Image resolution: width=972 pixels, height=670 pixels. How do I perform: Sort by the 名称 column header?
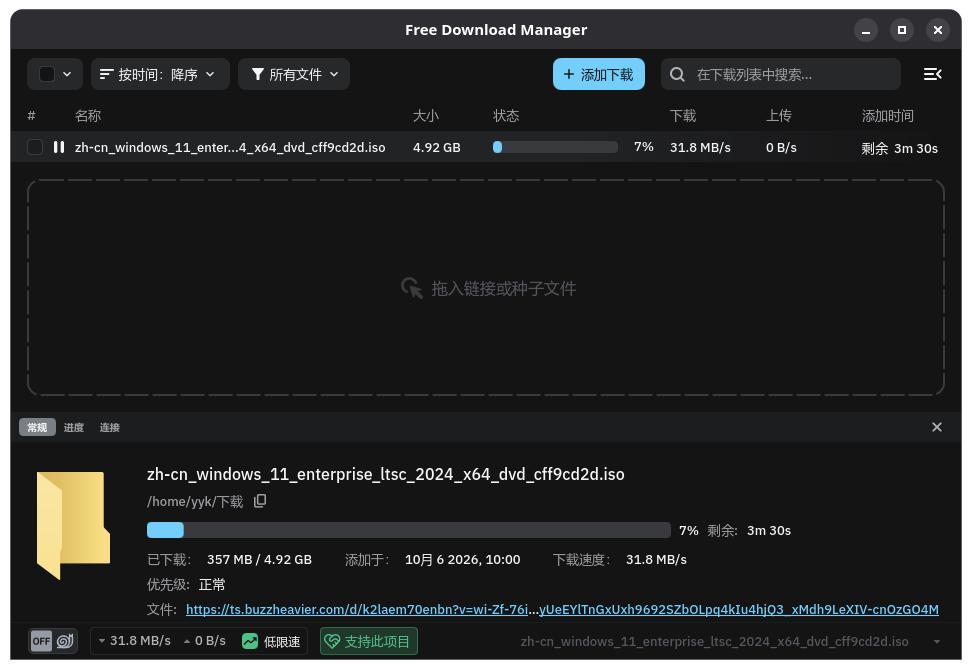click(88, 116)
